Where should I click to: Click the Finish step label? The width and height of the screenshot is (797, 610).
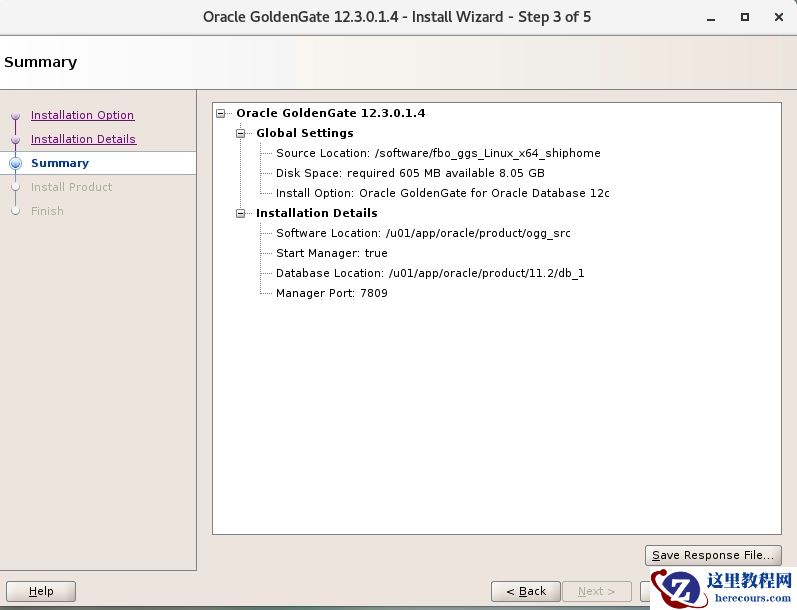47,211
